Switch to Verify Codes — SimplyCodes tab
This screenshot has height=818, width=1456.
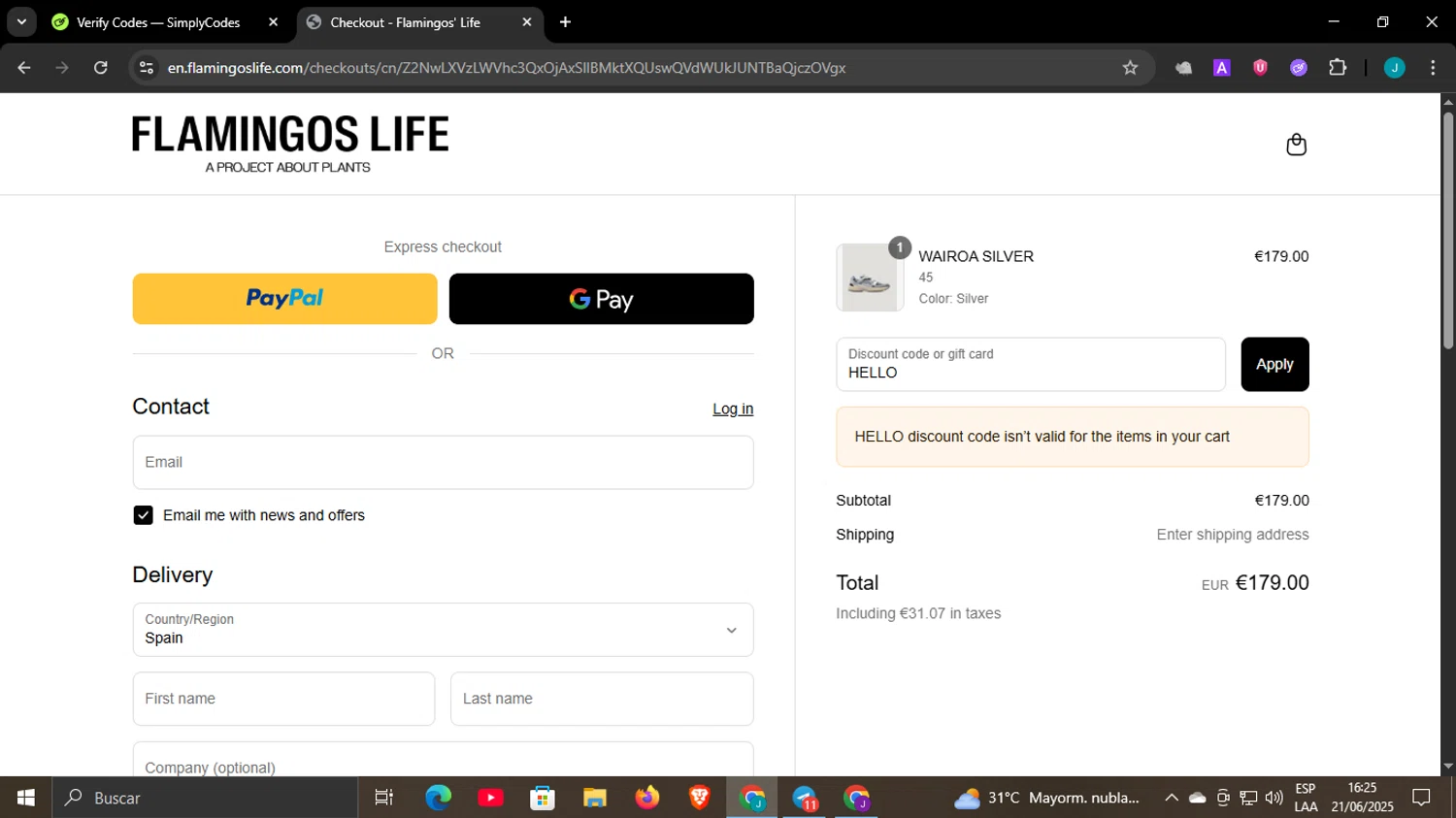158,22
